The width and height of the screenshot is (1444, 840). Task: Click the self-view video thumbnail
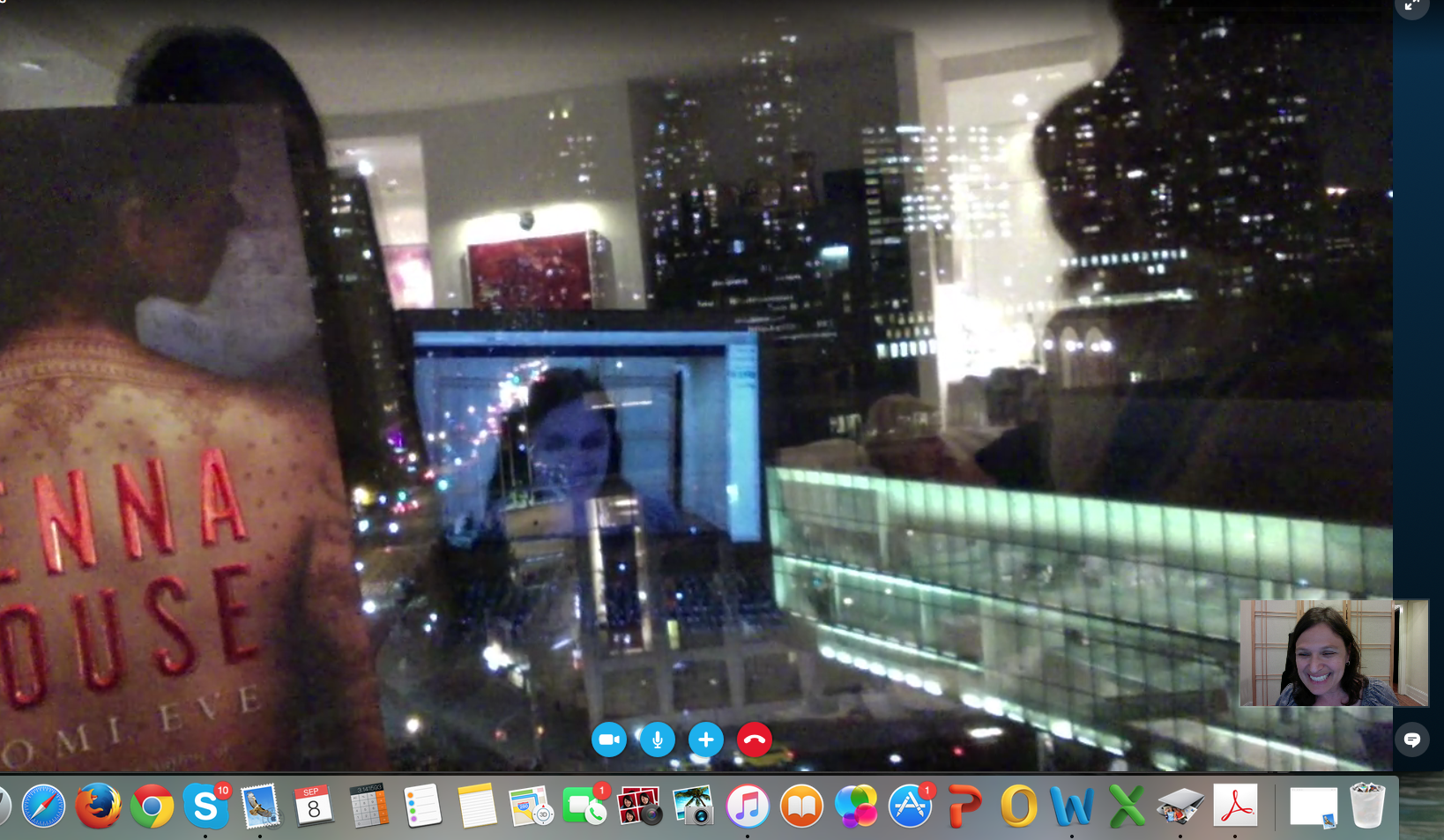[1333, 653]
